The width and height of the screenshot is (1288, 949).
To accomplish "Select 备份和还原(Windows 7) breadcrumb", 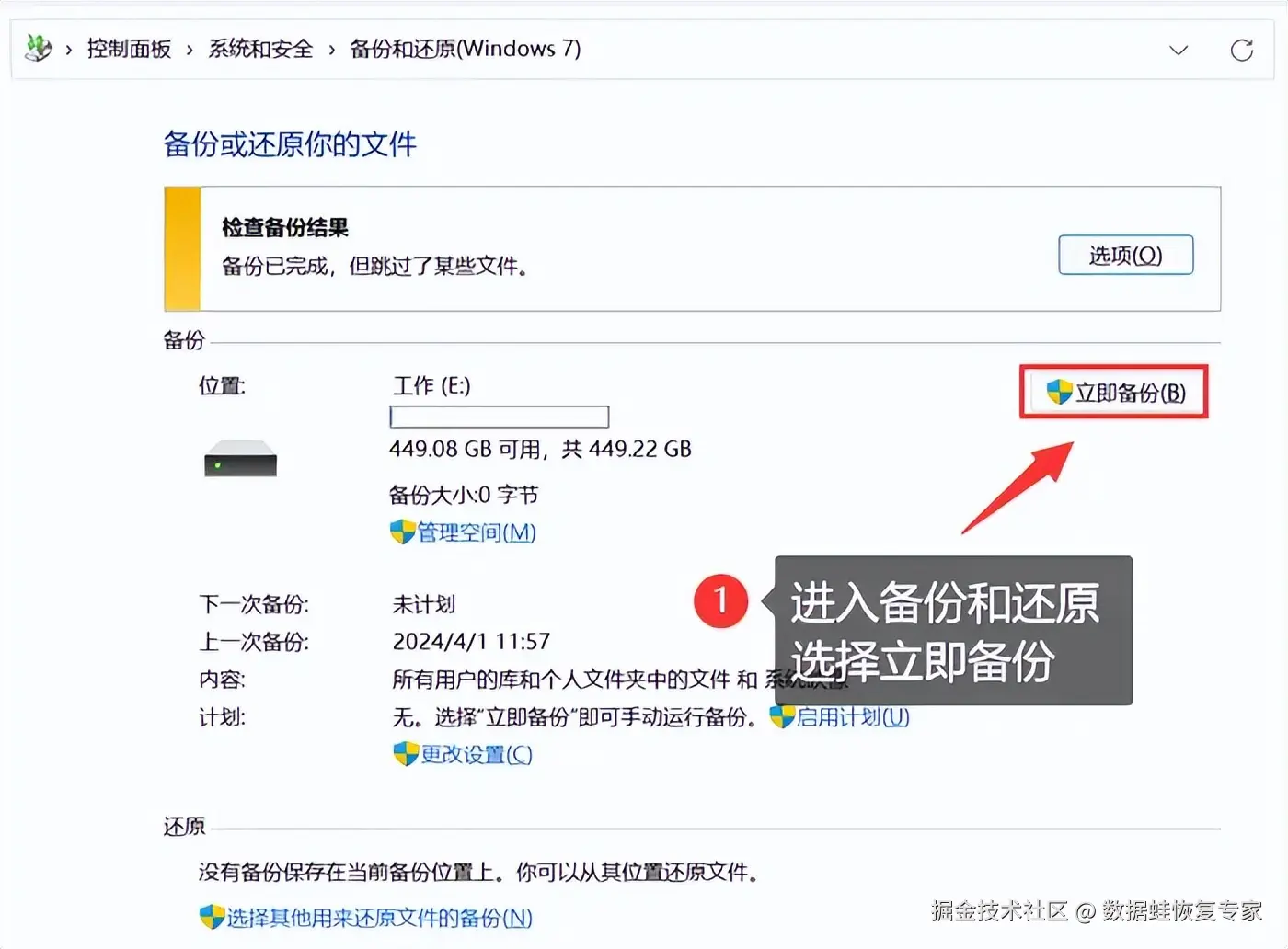I will tap(466, 49).
